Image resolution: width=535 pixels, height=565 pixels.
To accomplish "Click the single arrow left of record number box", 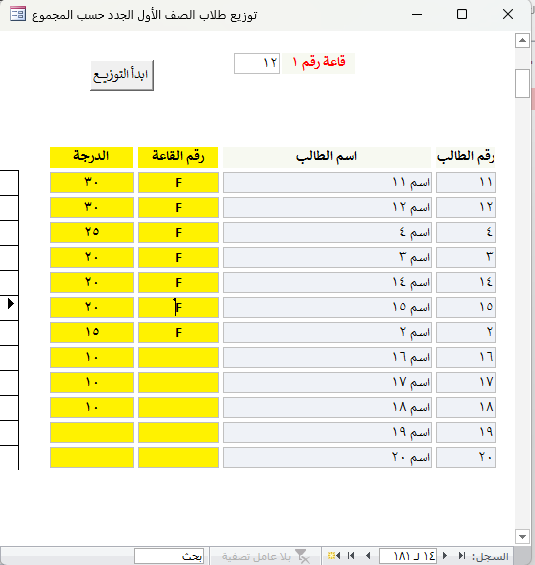I will click(x=368, y=556).
